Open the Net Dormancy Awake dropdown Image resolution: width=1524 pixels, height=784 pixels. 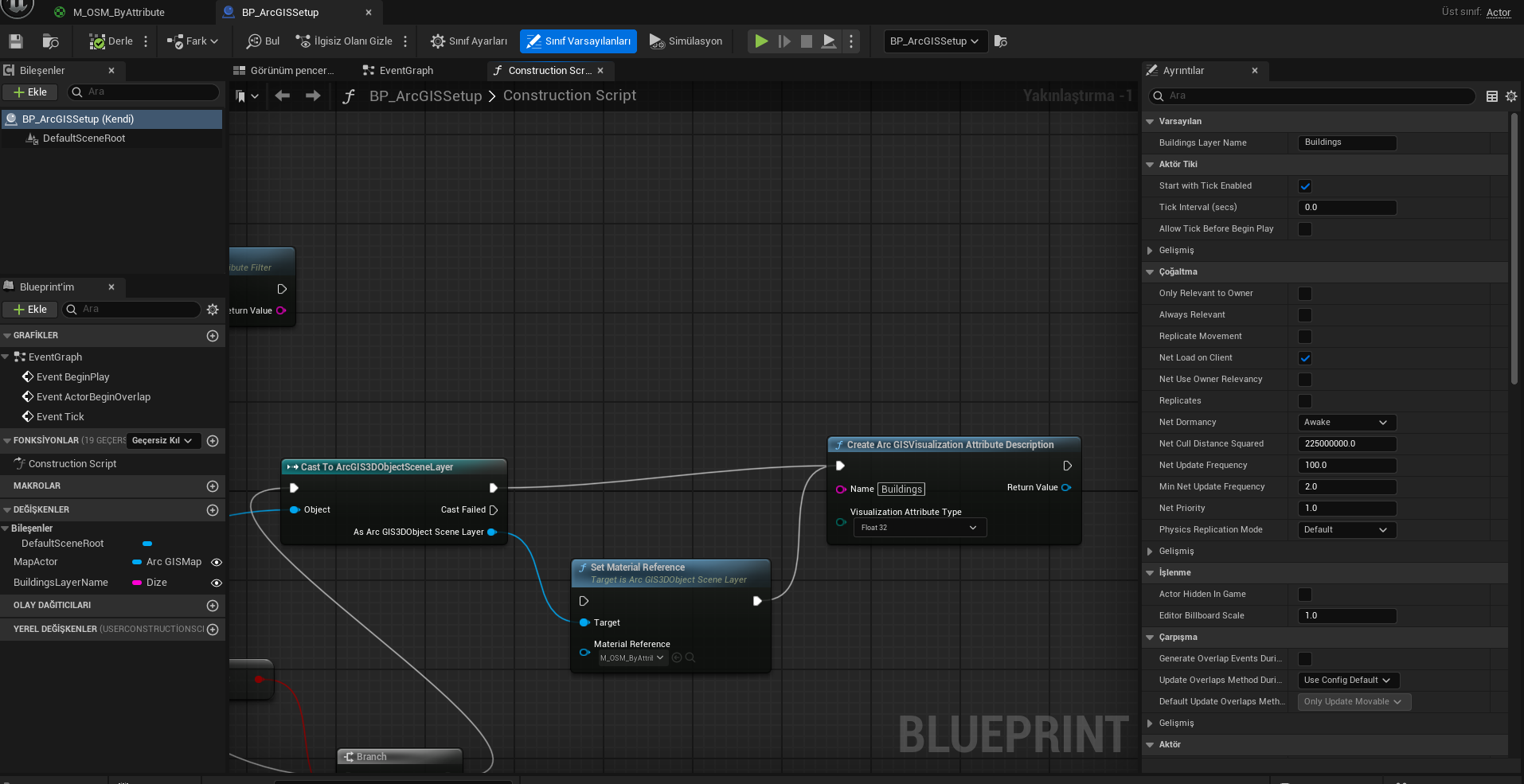pyautogui.click(x=1346, y=423)
